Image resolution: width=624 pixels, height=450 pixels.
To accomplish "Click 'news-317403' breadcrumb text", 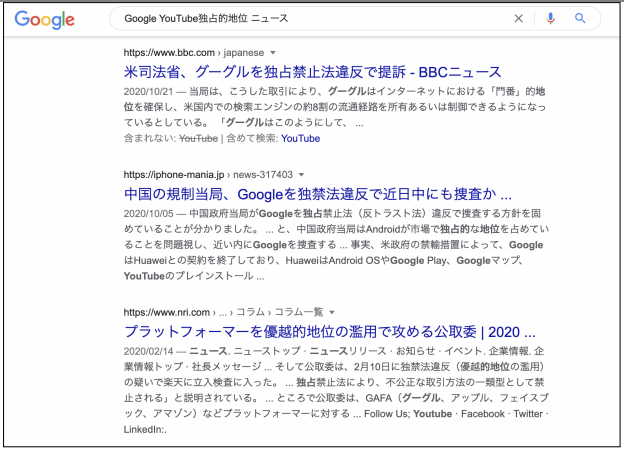I will tap(263, 175).
